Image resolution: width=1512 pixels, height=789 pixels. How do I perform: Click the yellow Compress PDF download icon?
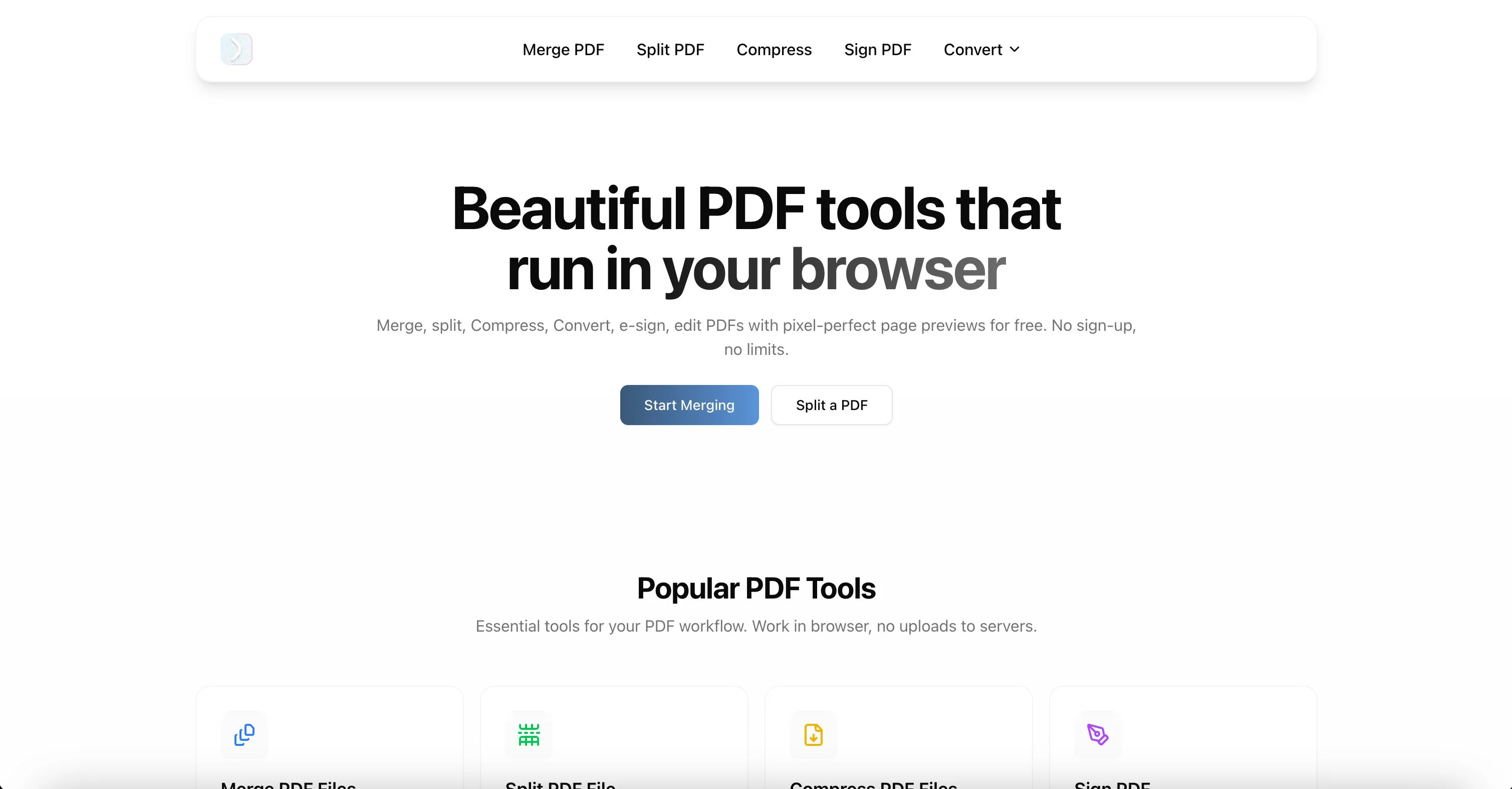(813, 734)
